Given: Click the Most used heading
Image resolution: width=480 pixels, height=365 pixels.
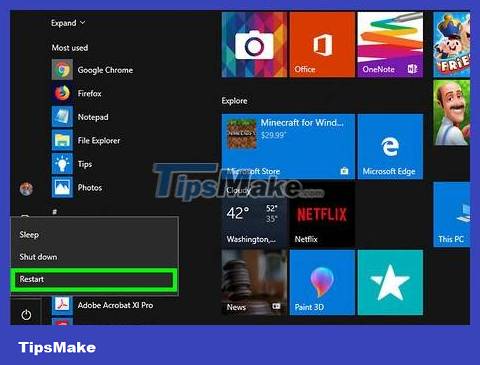Looking at the screenshot, I should click(x=70, y=48).
